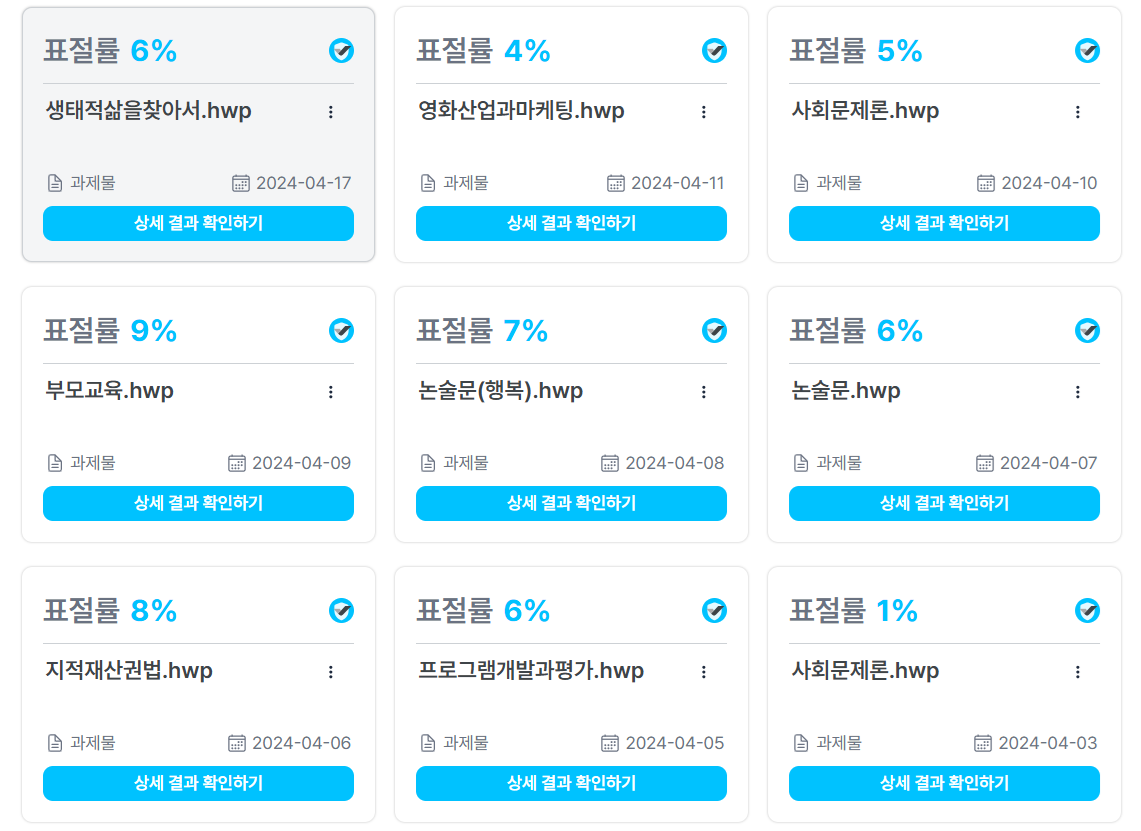The width and height of the screenshot is (1141, 831).
Task: Open the kebab menu for the 1% 사회문제론.hwp card
Action: (x=1077, y=672)
